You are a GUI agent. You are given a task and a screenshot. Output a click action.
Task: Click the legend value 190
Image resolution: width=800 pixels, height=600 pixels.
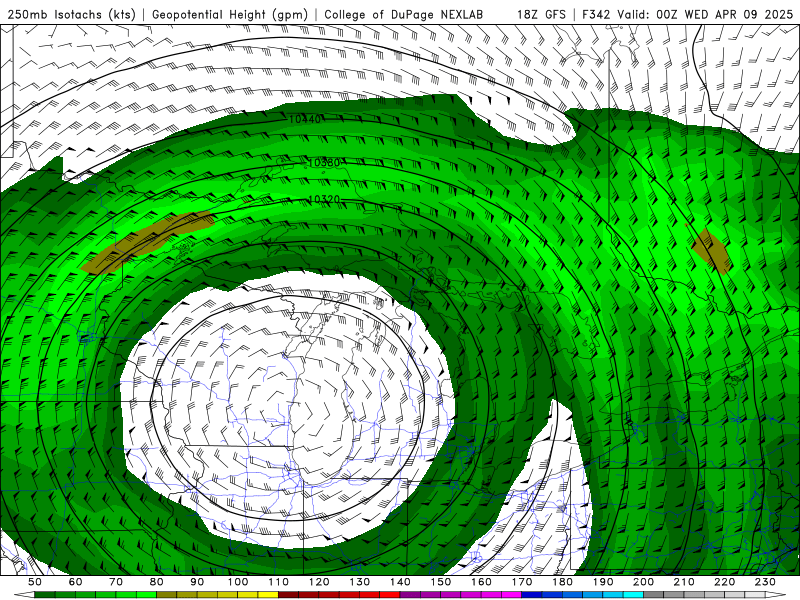(603, 582)
